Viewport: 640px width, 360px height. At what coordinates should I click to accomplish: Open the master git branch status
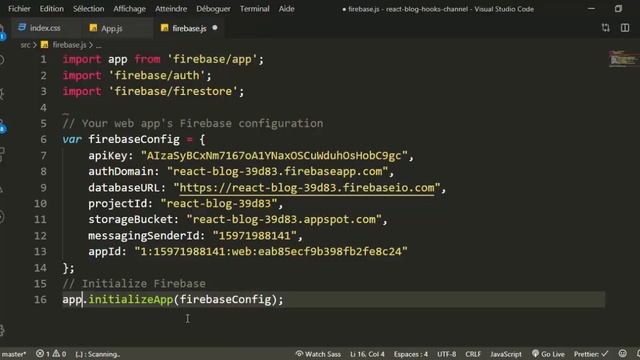pos(13,354)
